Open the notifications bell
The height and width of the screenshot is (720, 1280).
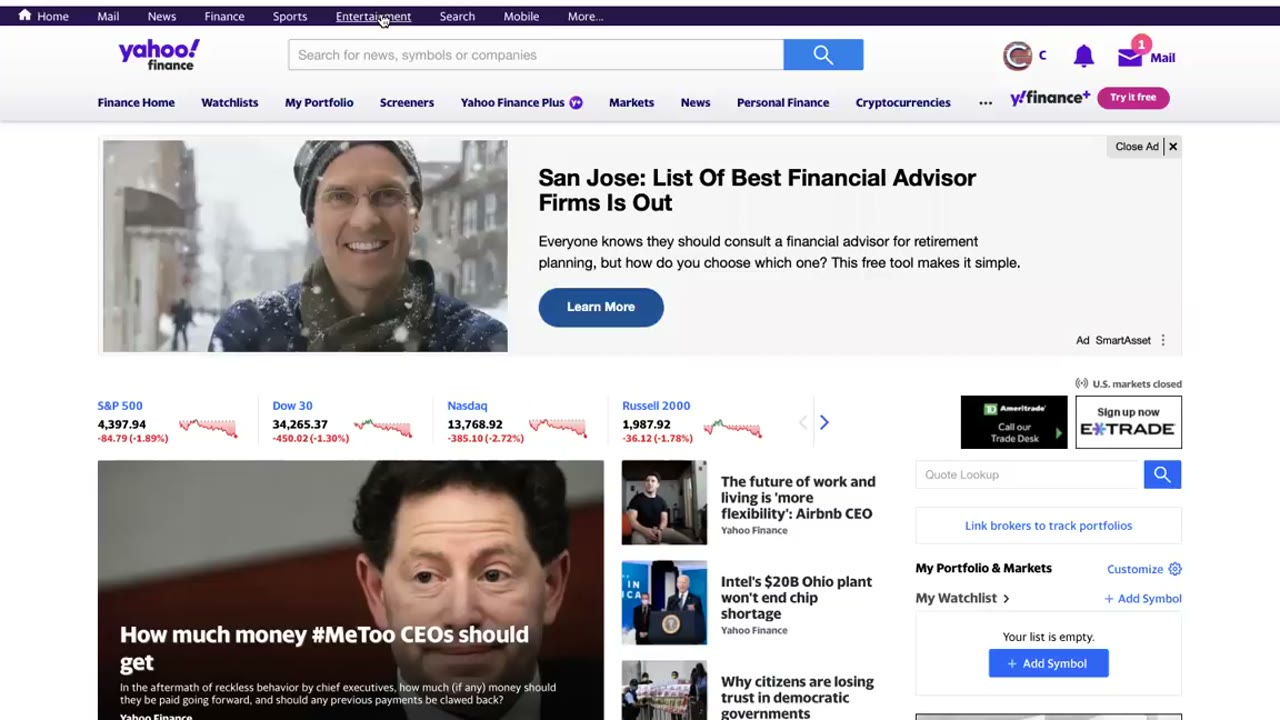[x=1083, y=57]
